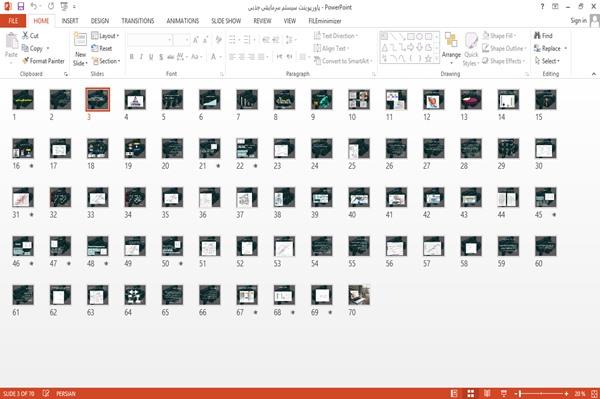Click the Redo icon in title bar

tap(51, 7)
